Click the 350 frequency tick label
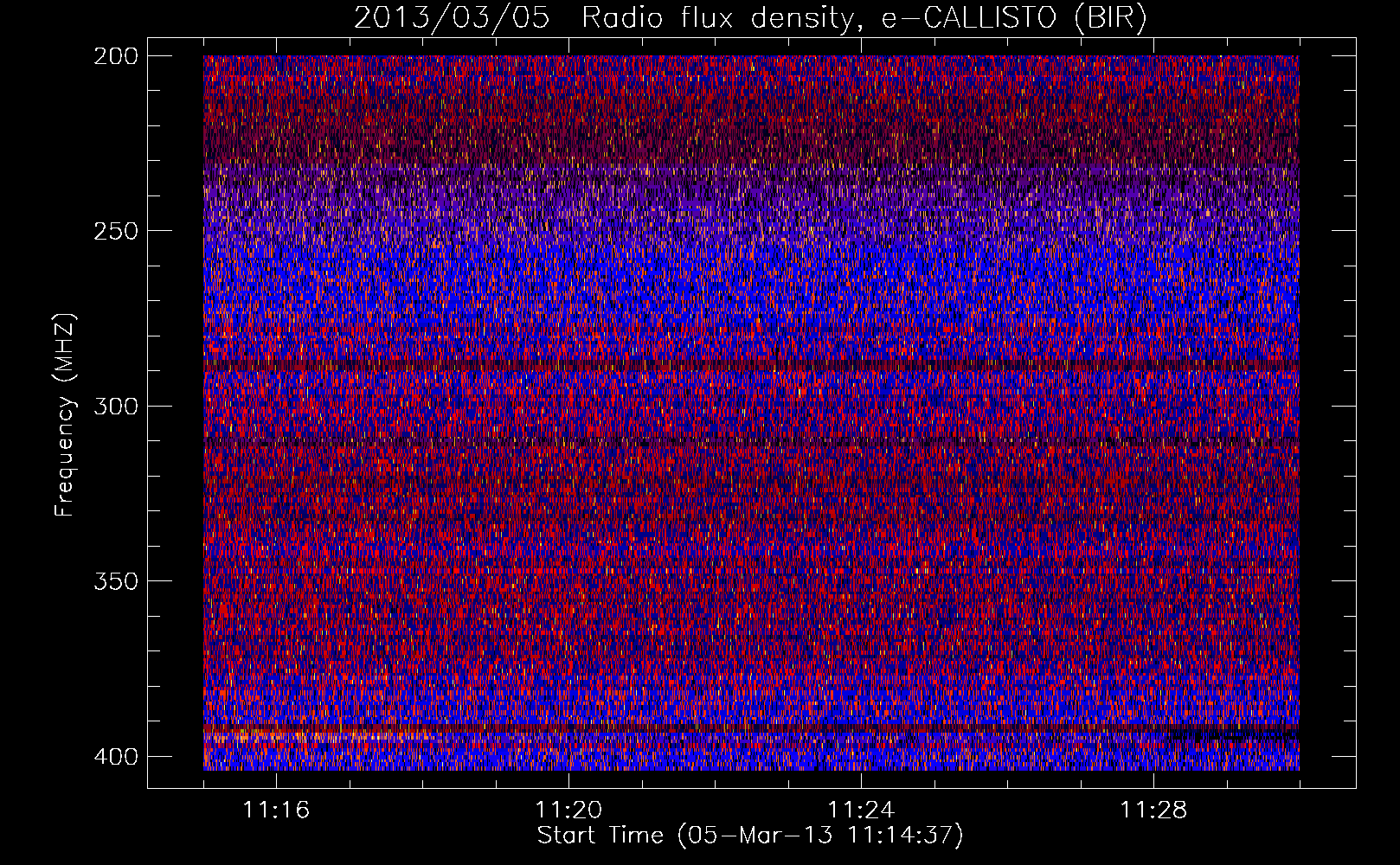Viewport: 1400px width, 865px height. pyautogui.click(x=116, y=580)
